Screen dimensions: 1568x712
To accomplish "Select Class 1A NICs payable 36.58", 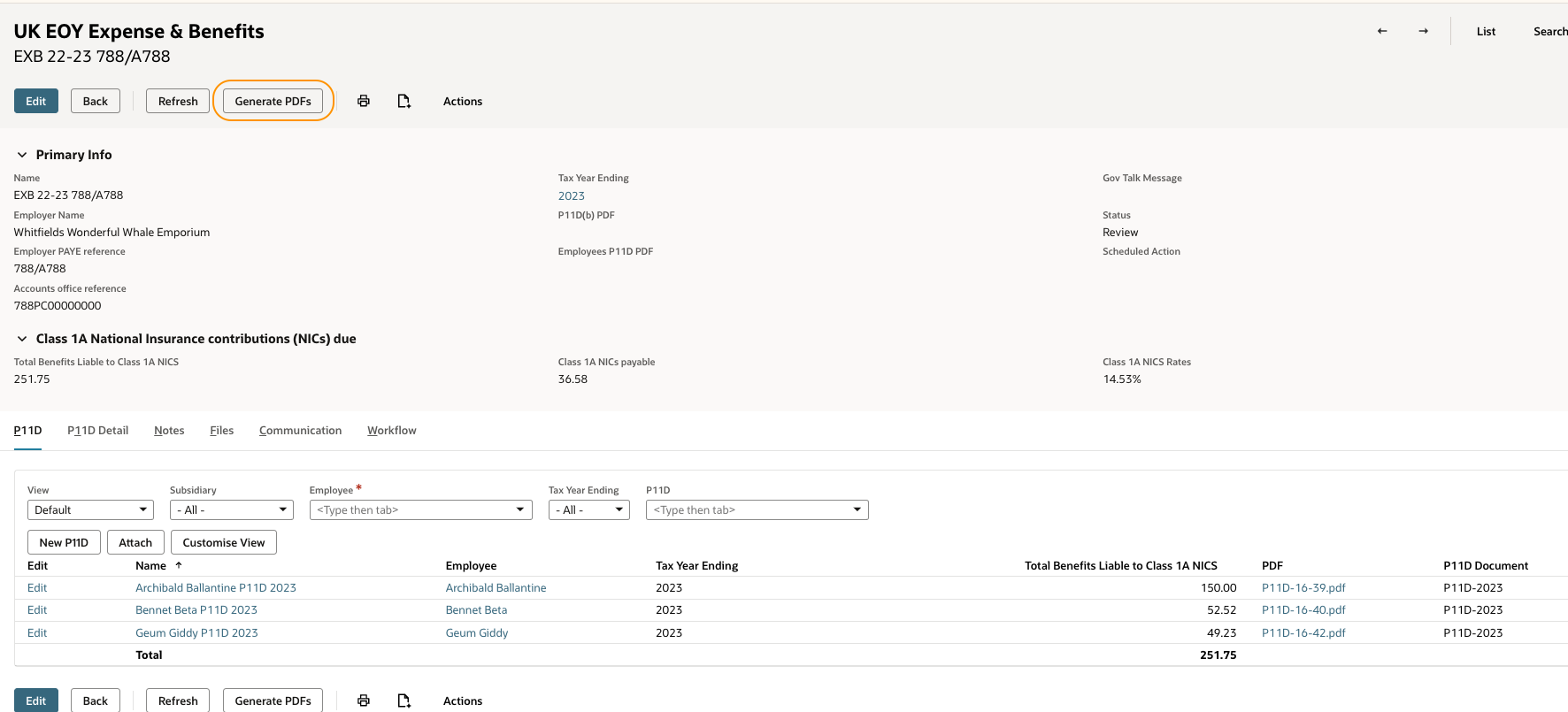I will [x=573, y=379].
